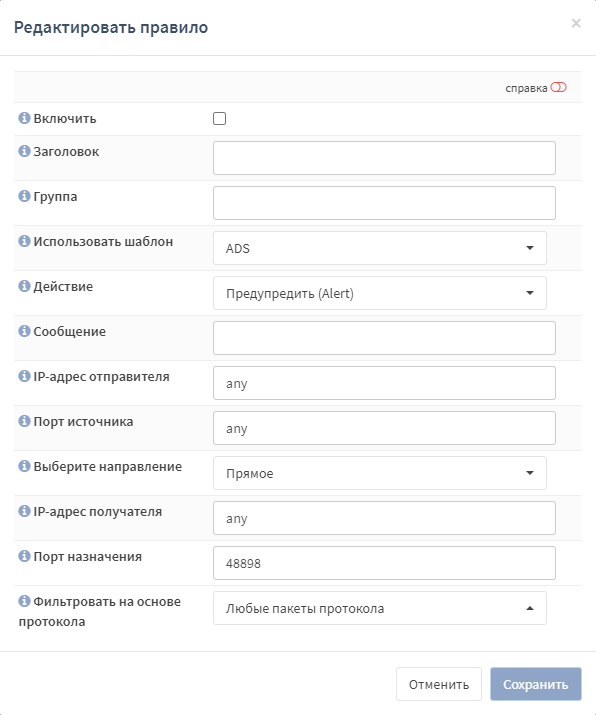The height and width of the screenshot is (715, 596).
Task: Open the Выберите направление Прямое dropdown
Action: click(x=379, y=473)
